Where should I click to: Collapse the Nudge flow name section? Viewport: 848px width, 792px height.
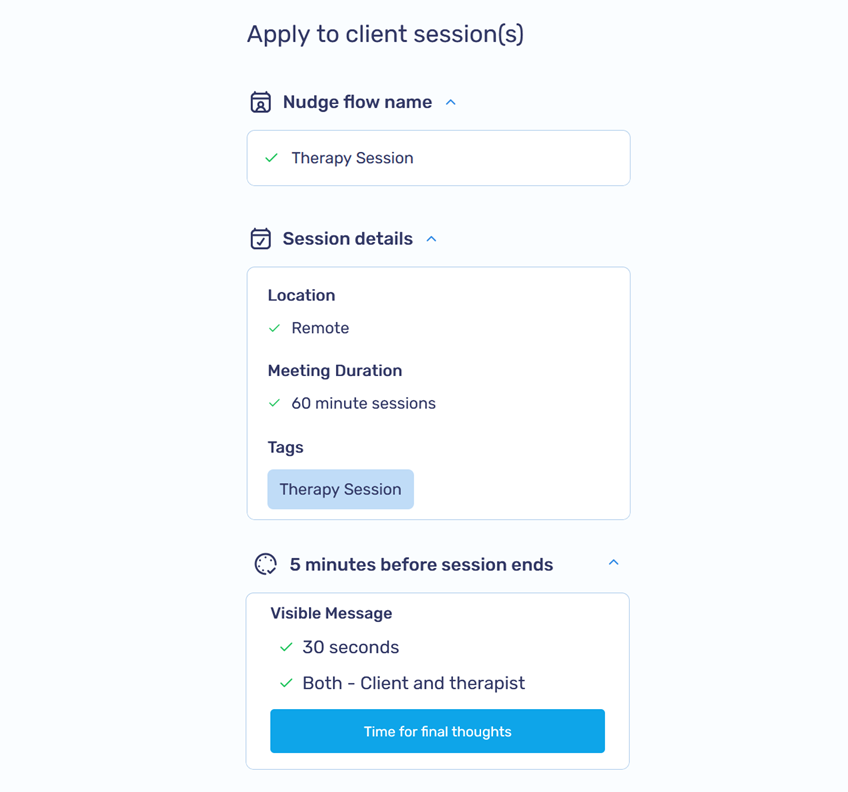click(x=450, y=101)
